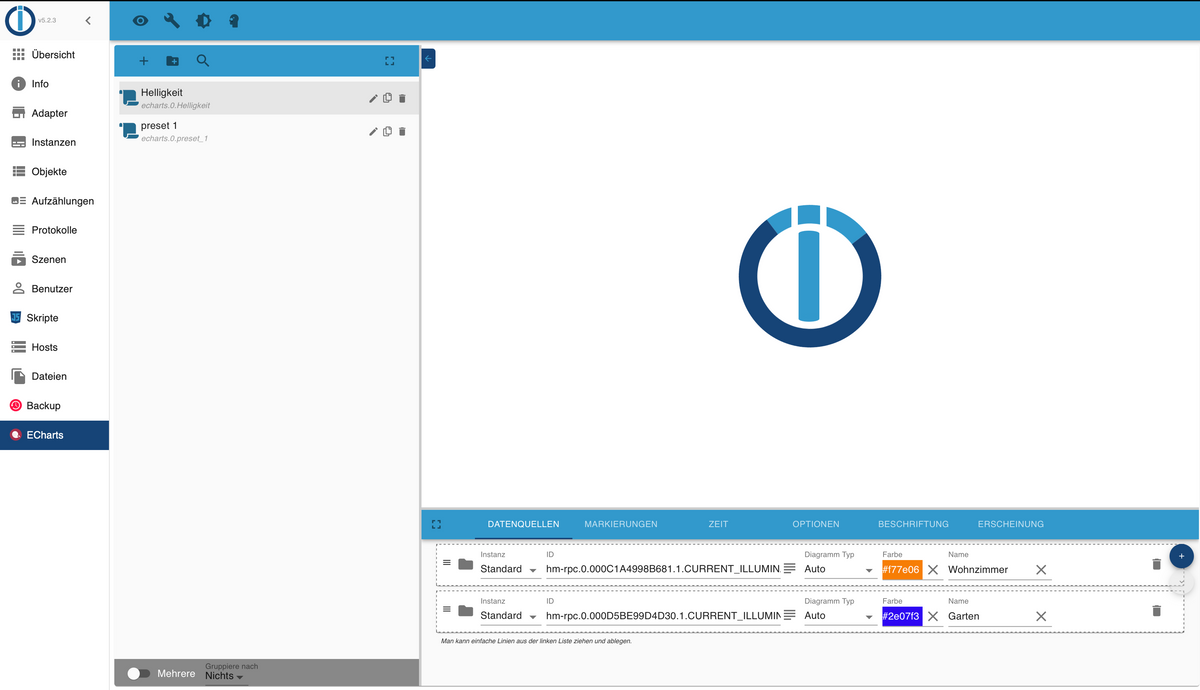Image resolution: width=1200 pixels, height=690 pixels.
Task: Add a new line with the round plus button
Action: [x=1181, y=556]
